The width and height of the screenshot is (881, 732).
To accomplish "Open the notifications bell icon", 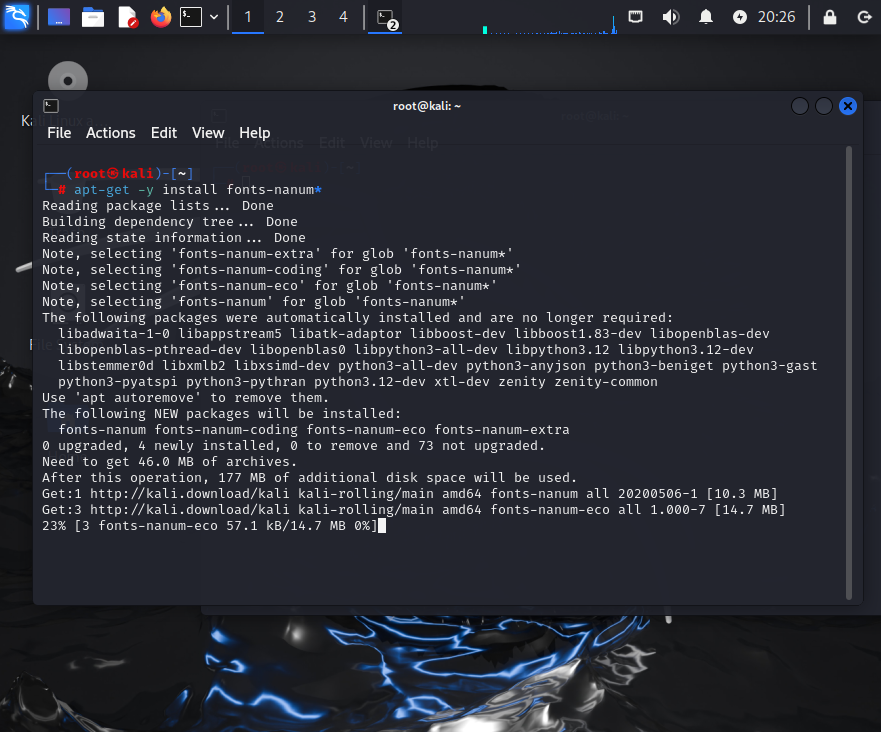I will click(x=706, y=17).
